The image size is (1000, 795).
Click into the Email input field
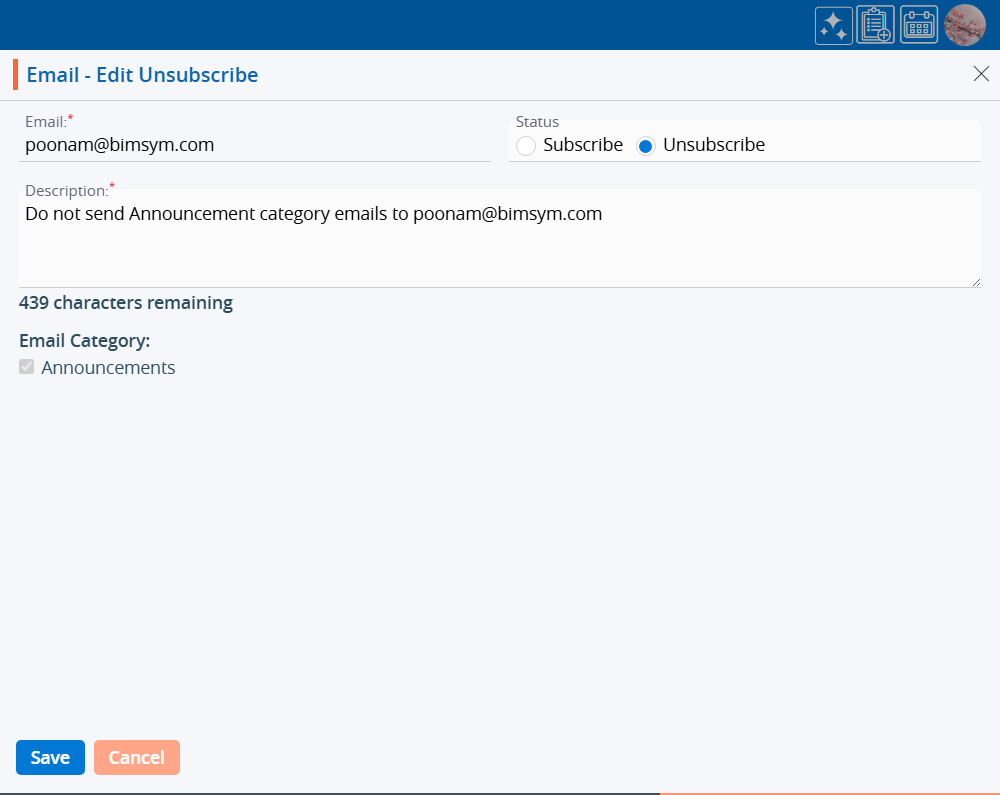255,145
